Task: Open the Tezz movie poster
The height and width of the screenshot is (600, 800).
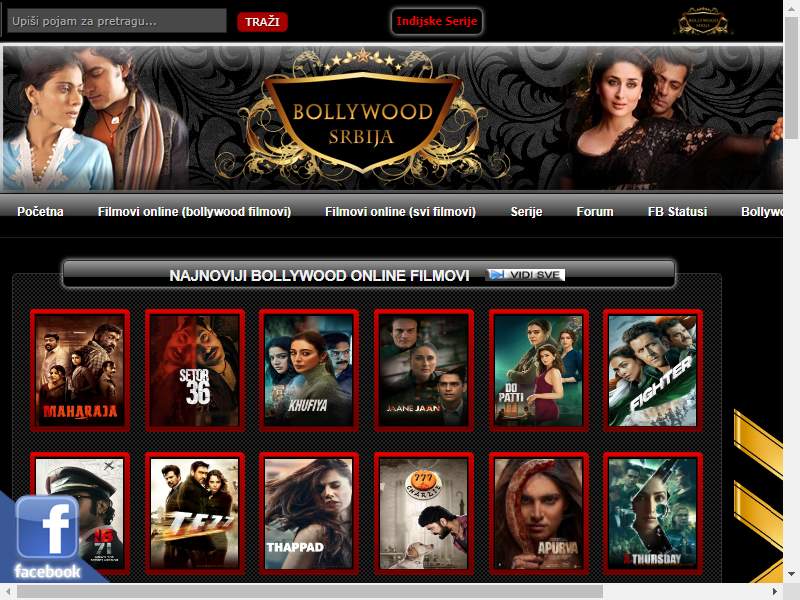Action: tap(194, 513)
